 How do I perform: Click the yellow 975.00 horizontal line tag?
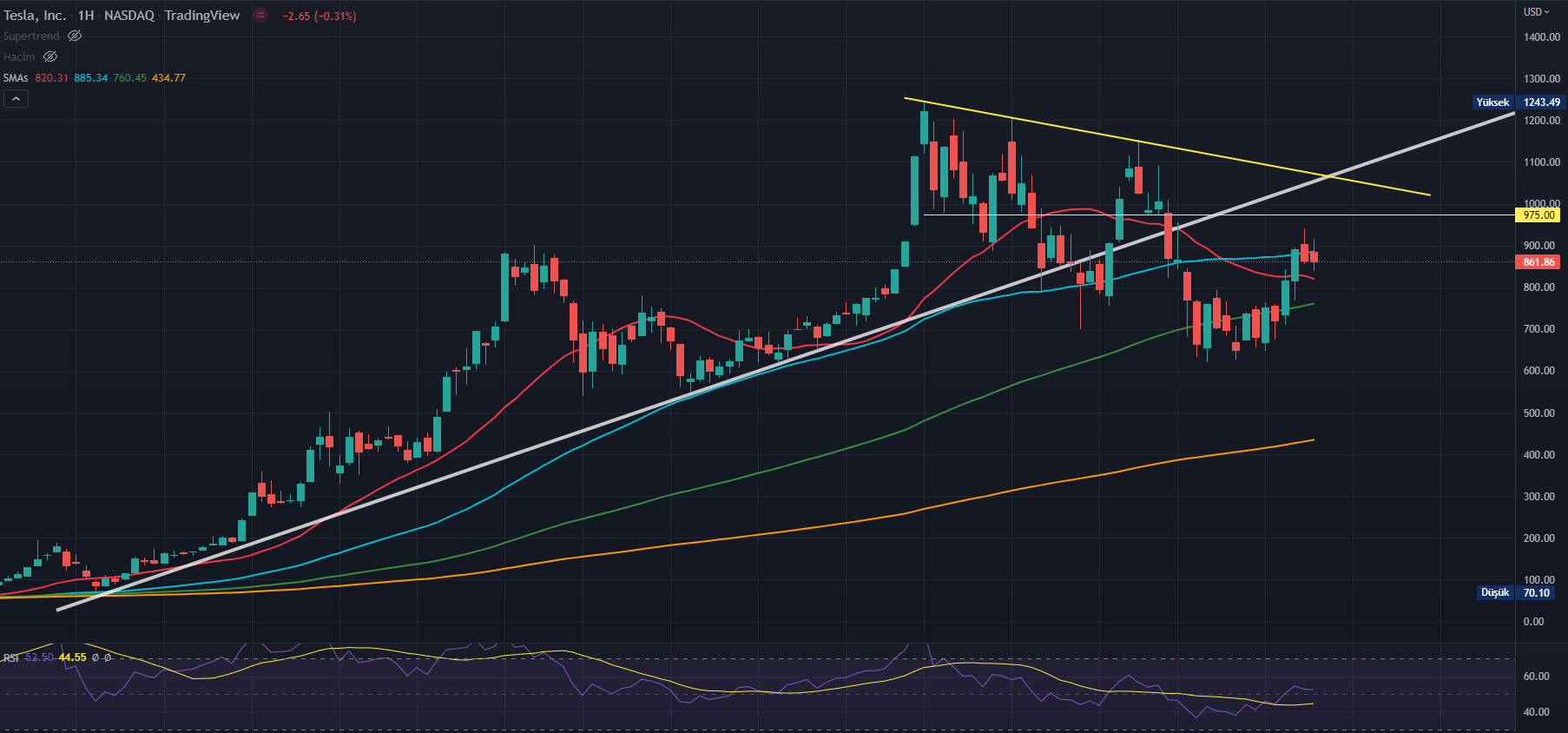[x=1538, y=215]
